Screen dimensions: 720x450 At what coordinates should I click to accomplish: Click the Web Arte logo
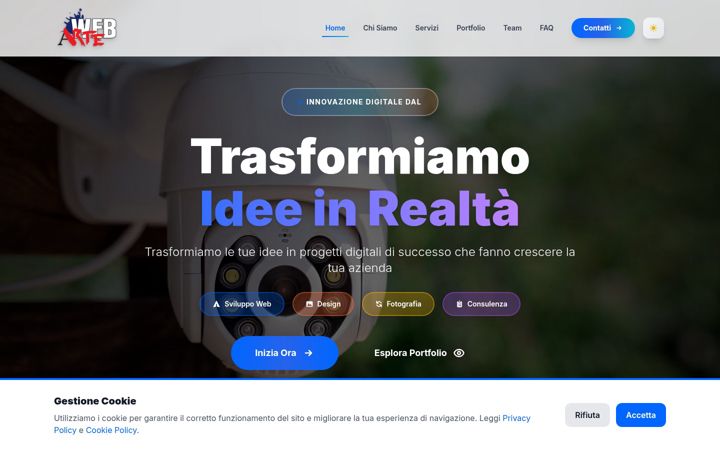click(x=87, y=28)
